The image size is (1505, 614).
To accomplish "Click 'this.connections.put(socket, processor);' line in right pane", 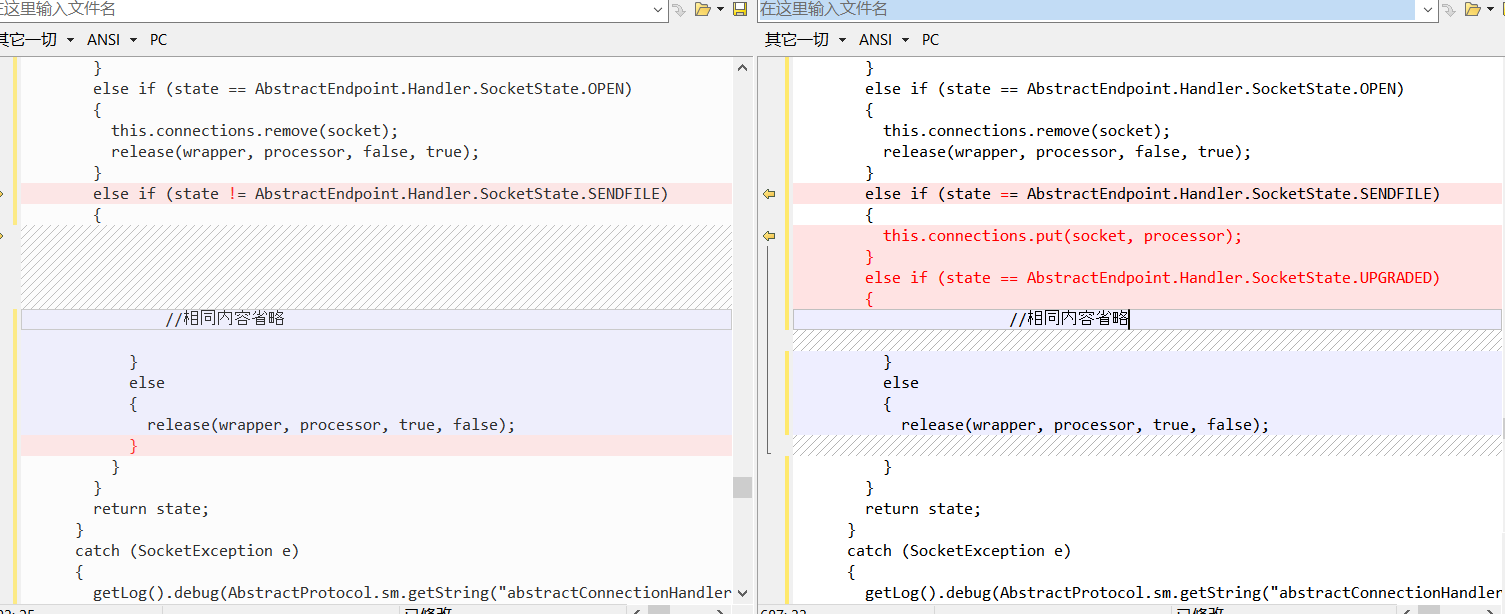I will coord(1147,236).
